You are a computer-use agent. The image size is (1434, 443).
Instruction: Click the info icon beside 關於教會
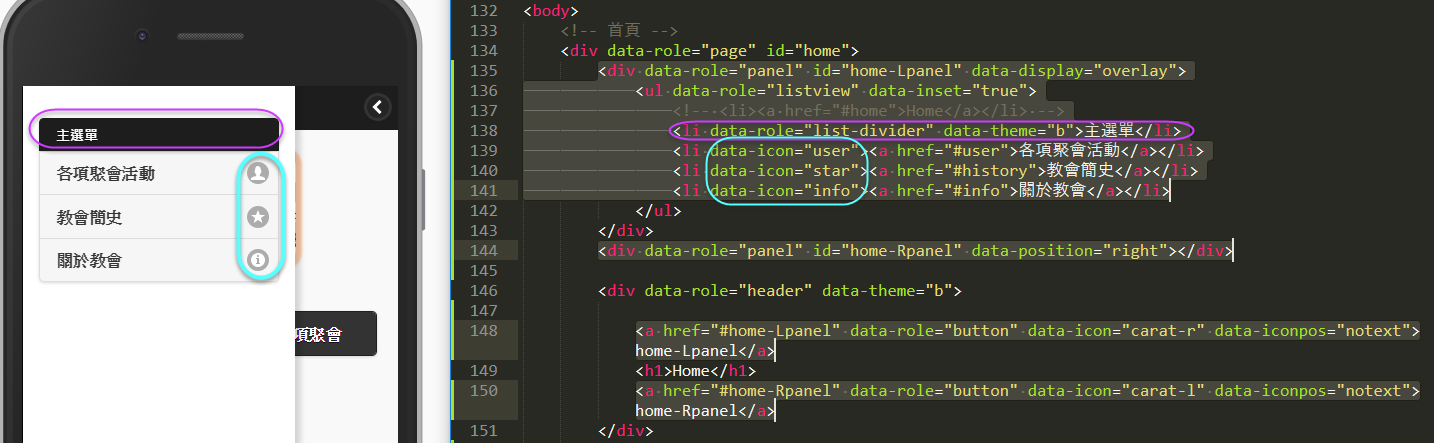click(x=258, y=261)
